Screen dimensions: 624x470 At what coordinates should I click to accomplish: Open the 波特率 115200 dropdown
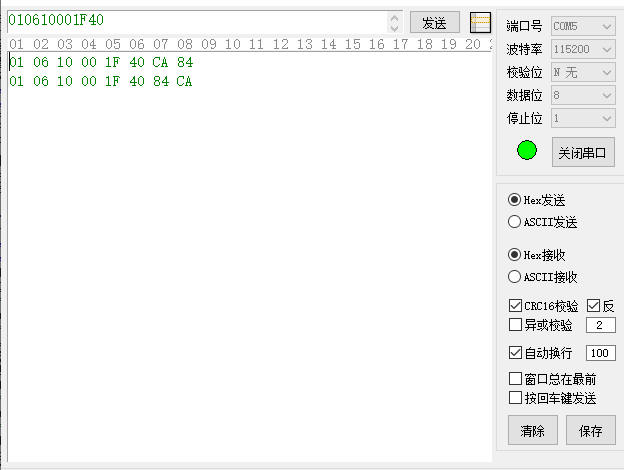tap(583, 50)
